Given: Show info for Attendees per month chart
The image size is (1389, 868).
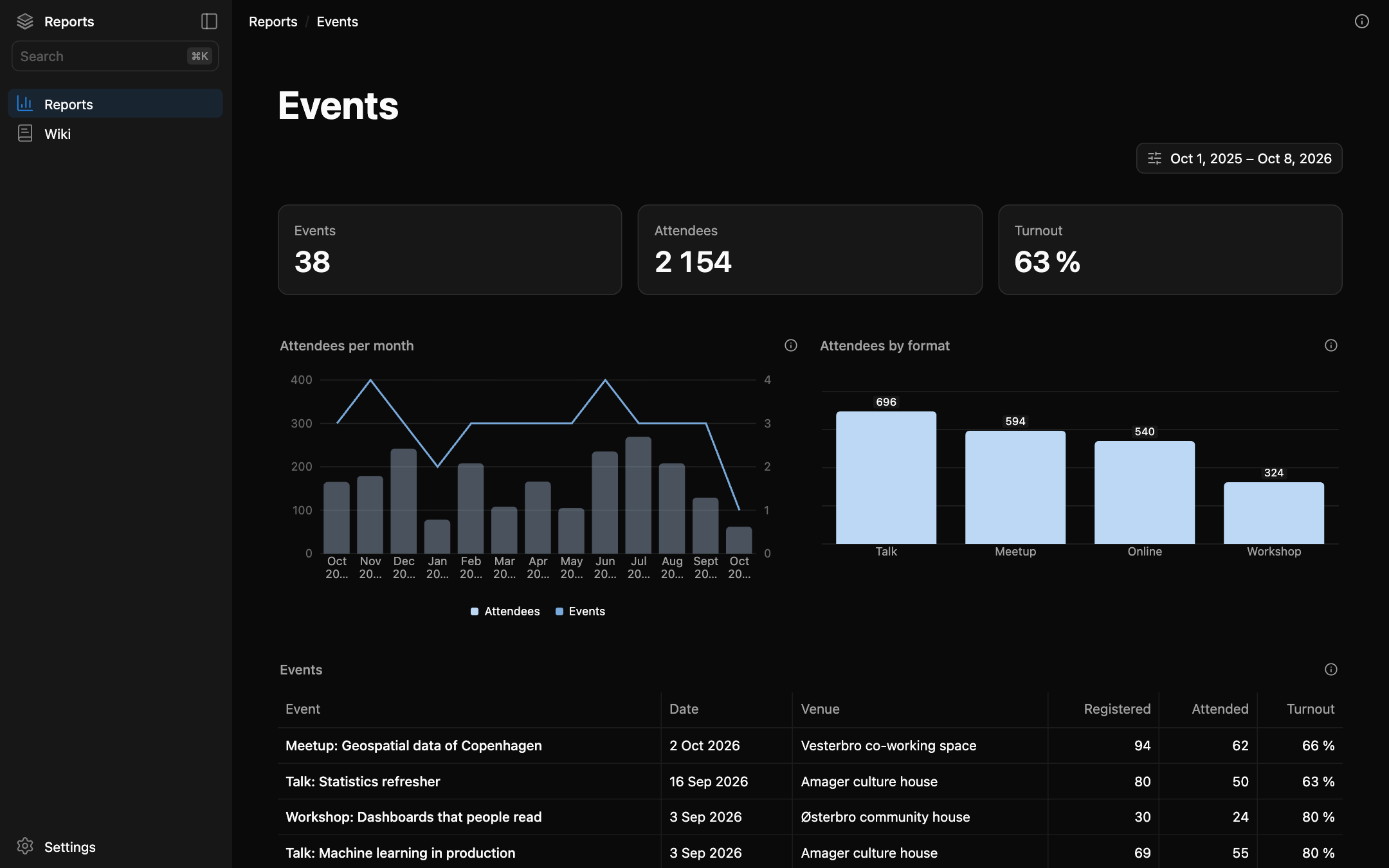Looking at the screenshot, I should coord(791,345).
